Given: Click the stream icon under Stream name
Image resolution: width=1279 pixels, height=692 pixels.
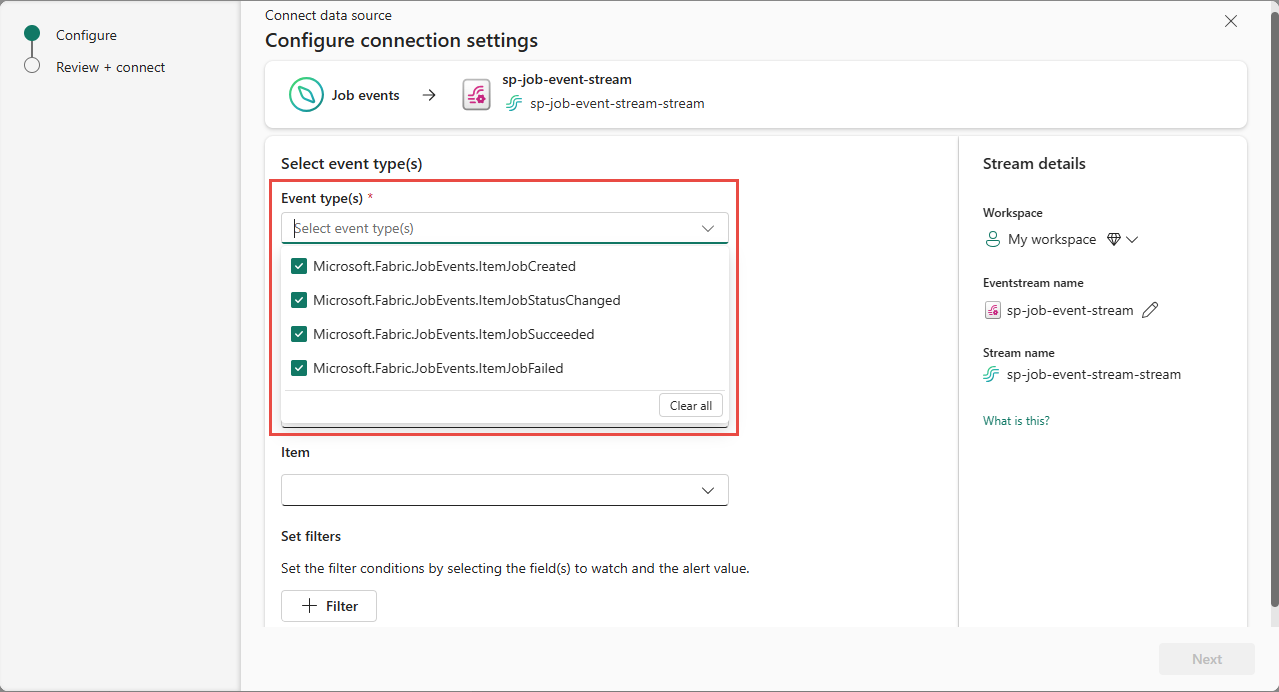Looking at the screenshot, I should [x=991, y=375].
